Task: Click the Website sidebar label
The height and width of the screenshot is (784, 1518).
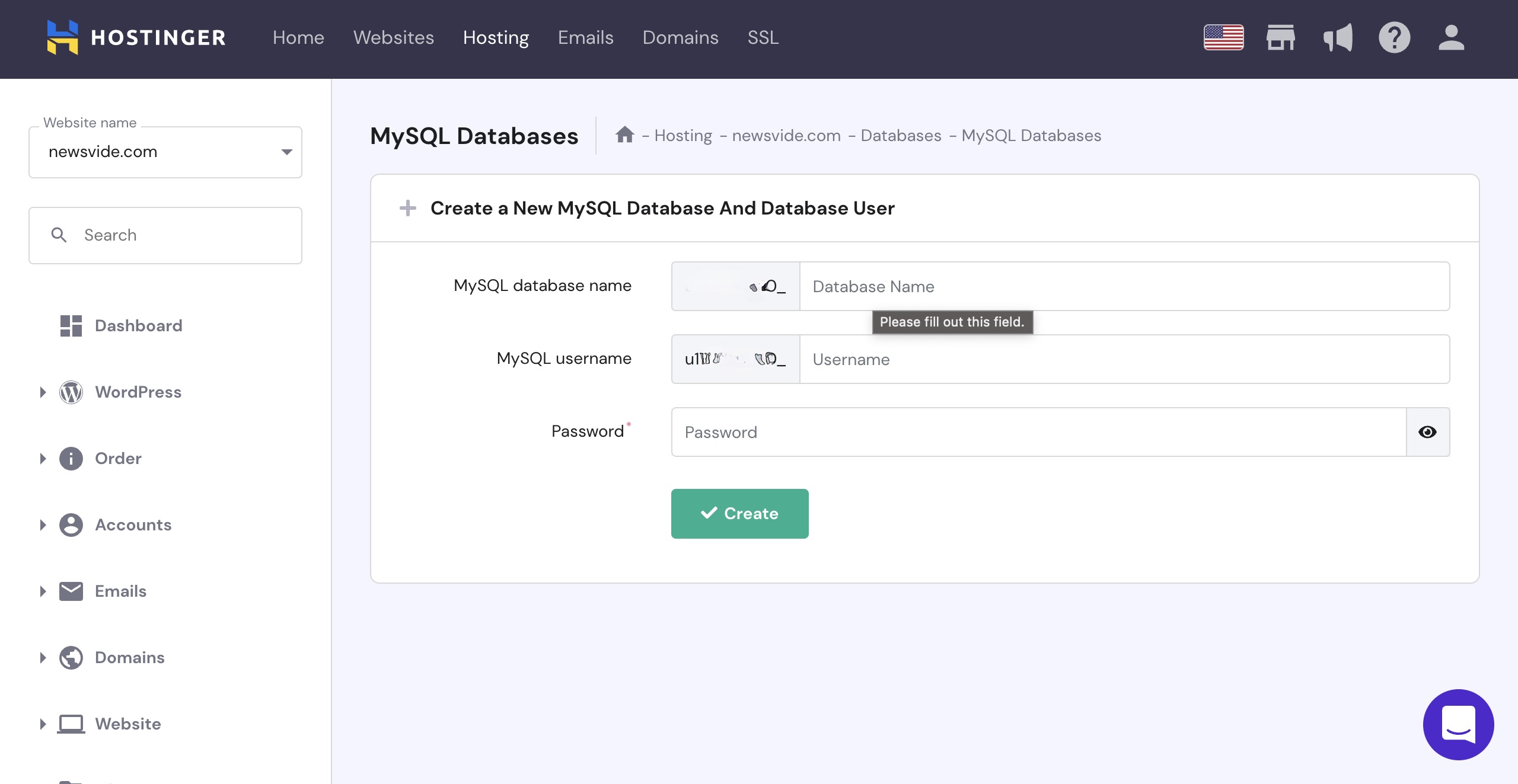Action: pos(127,724)
